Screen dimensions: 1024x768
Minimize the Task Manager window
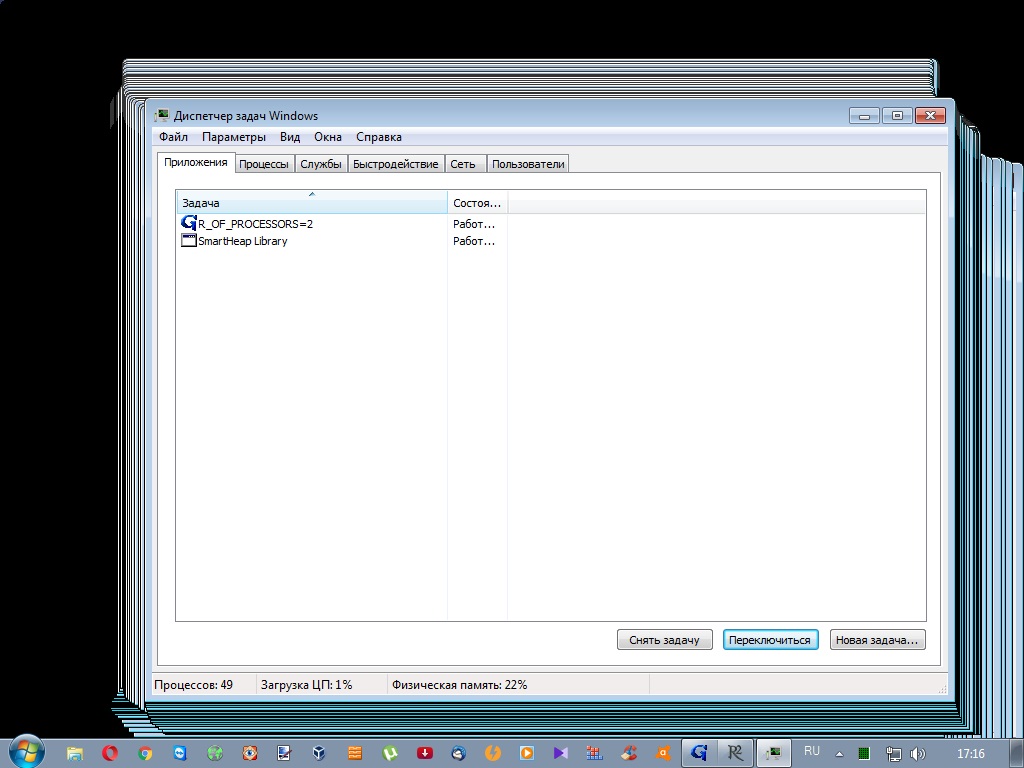coord(864,116)
